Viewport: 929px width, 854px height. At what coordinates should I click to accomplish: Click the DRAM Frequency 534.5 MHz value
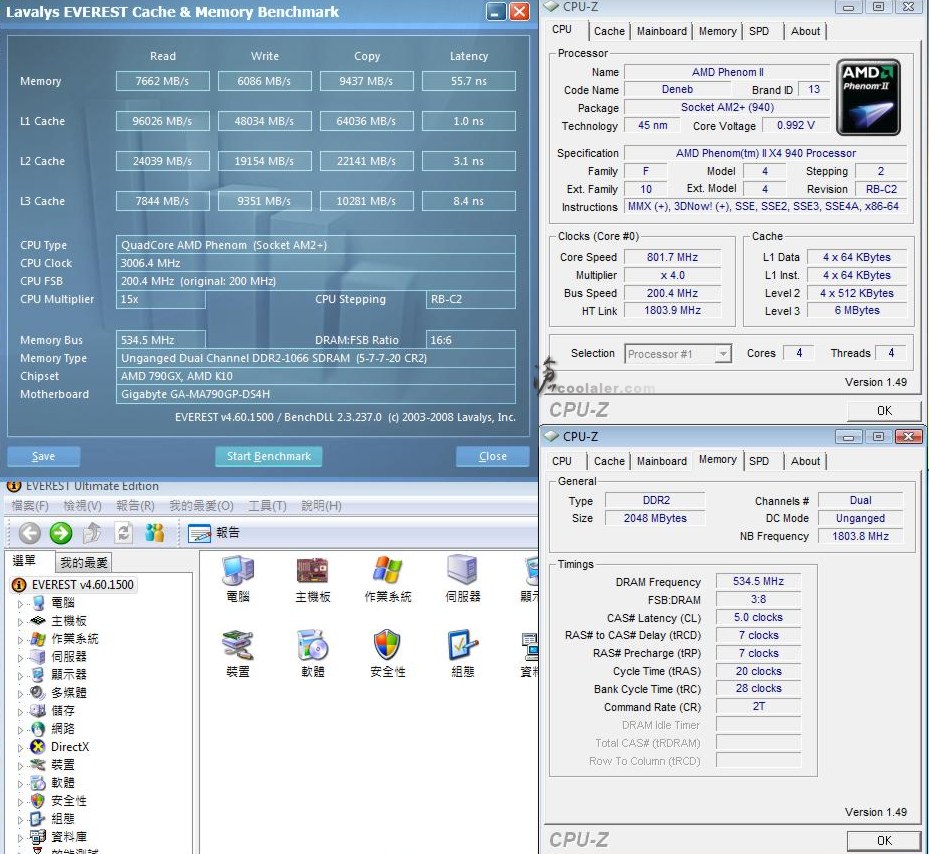click(758, 581)
